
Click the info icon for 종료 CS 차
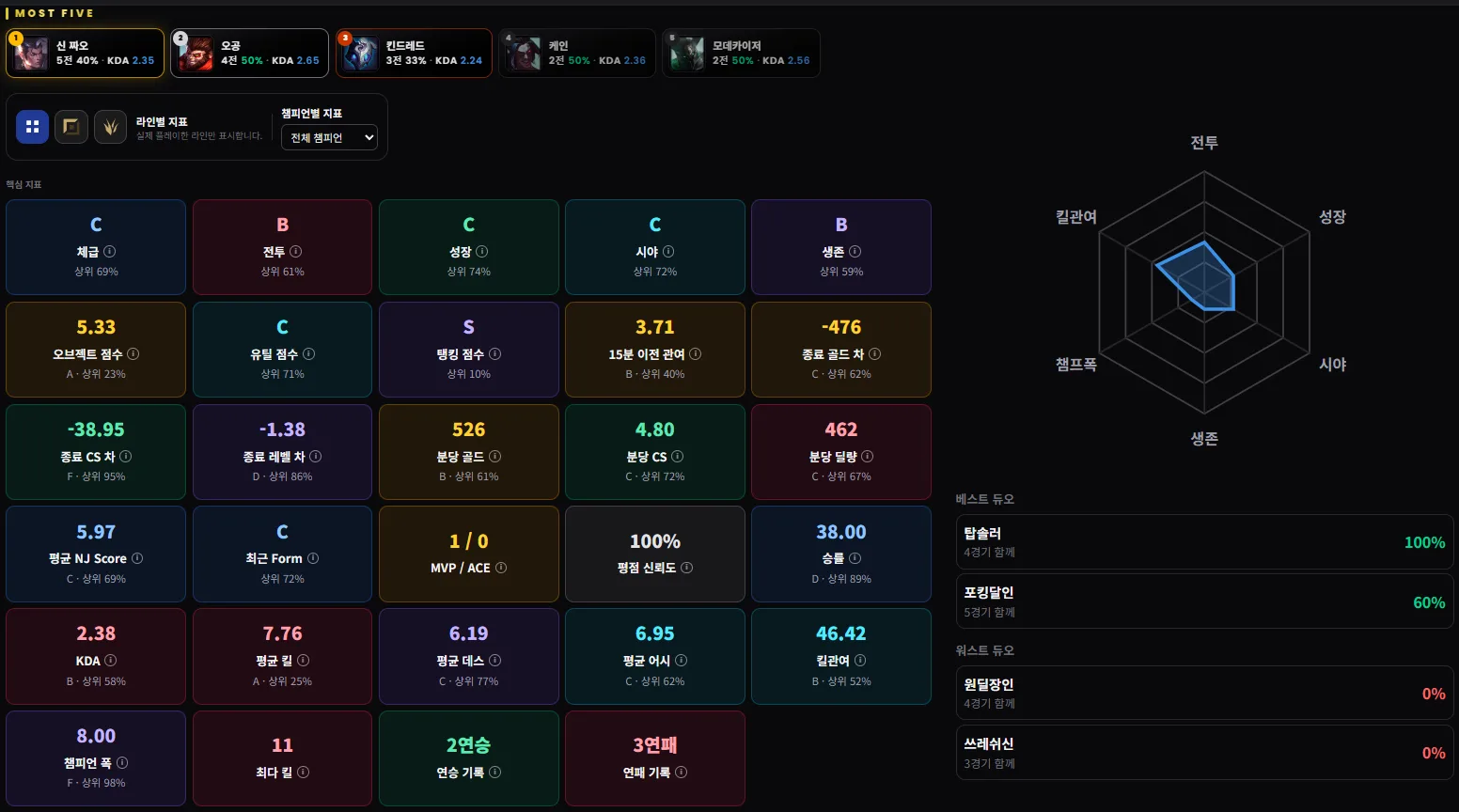[x=126, y=457]
